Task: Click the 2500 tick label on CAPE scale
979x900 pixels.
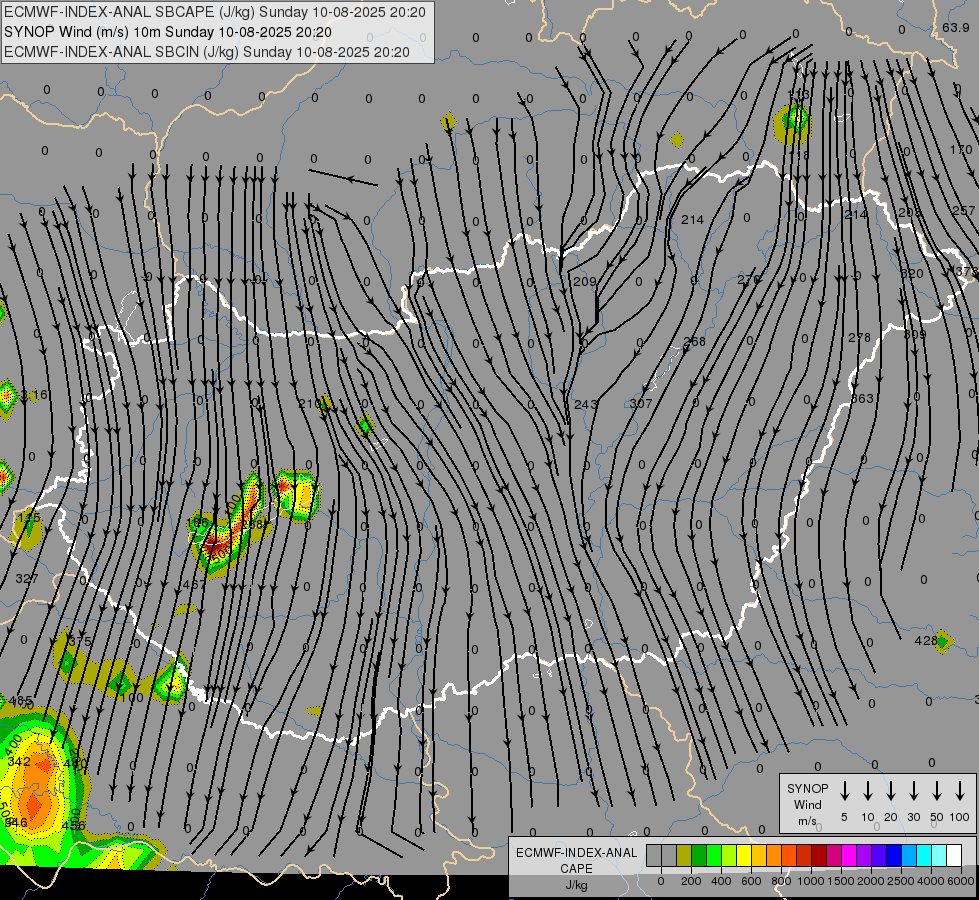Action: coord(900,881)
